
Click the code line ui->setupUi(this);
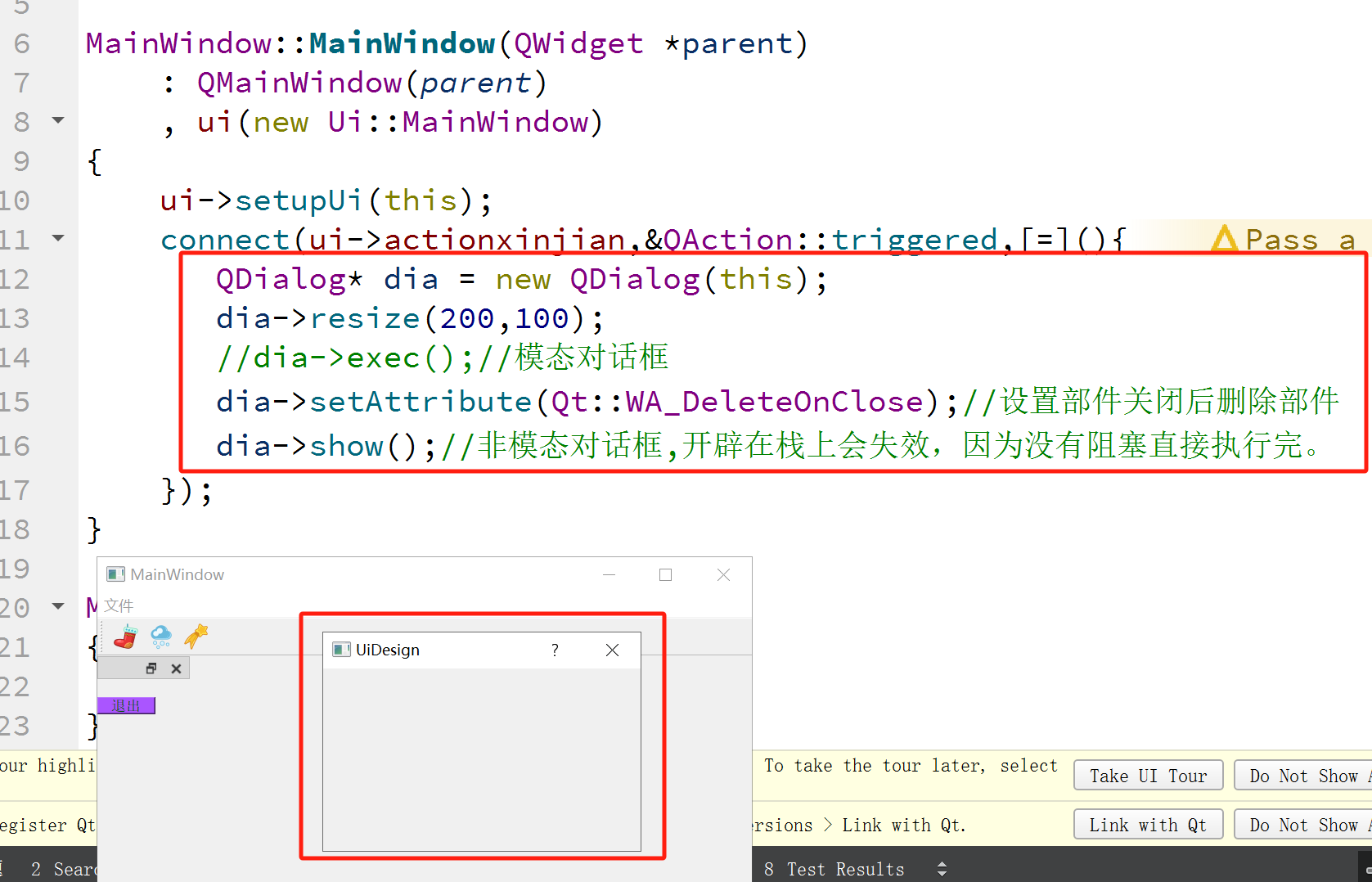[x=326, y=200]
